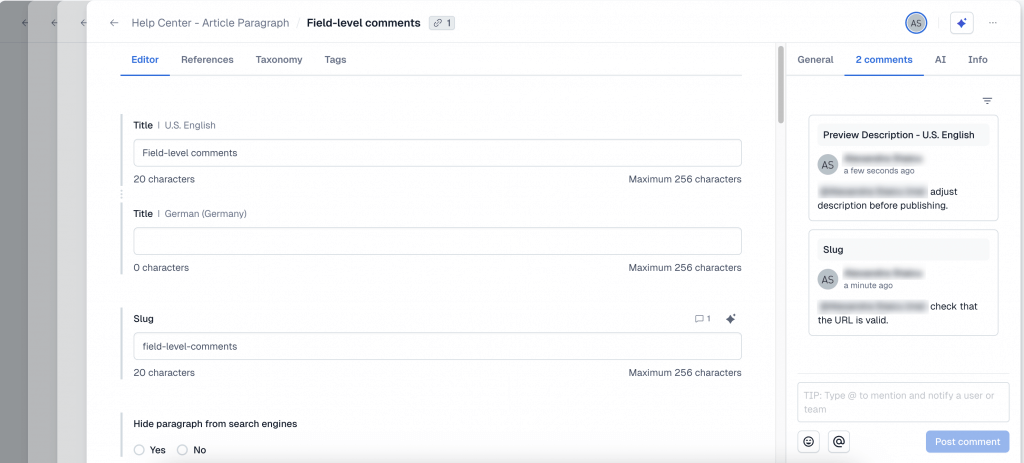
Task: Go to Help Center - Article Paragraph breadcrumb
Action: 210,23
